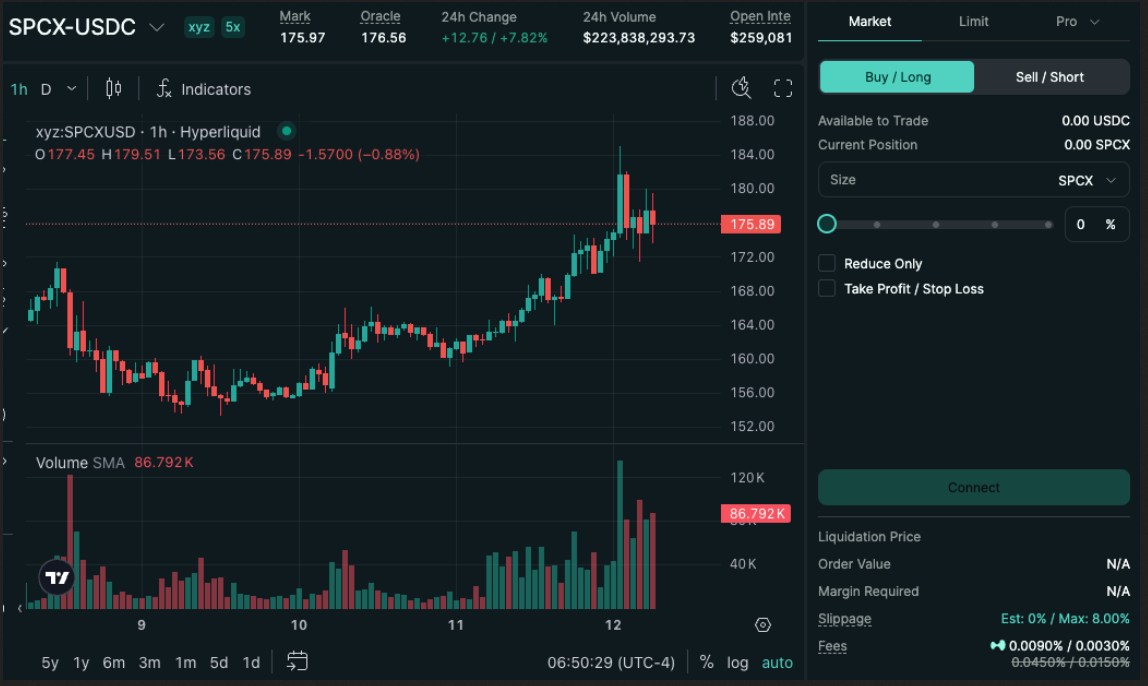This screenshot has height=686, width=1148.
Task: Click the second size slider stop, 25% mark
Action: pos(876,225)
